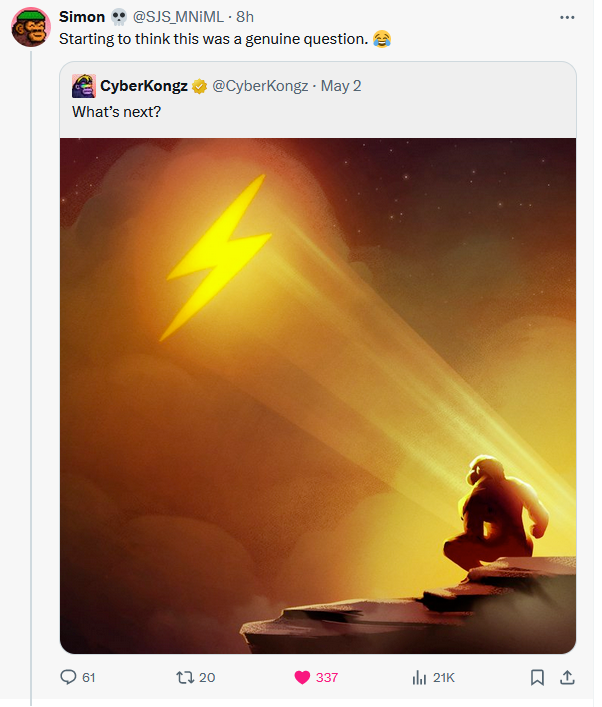This screenshot has width=602, height=707.
Task: Click the @CyberKongz handle
Action: point(257,86)
